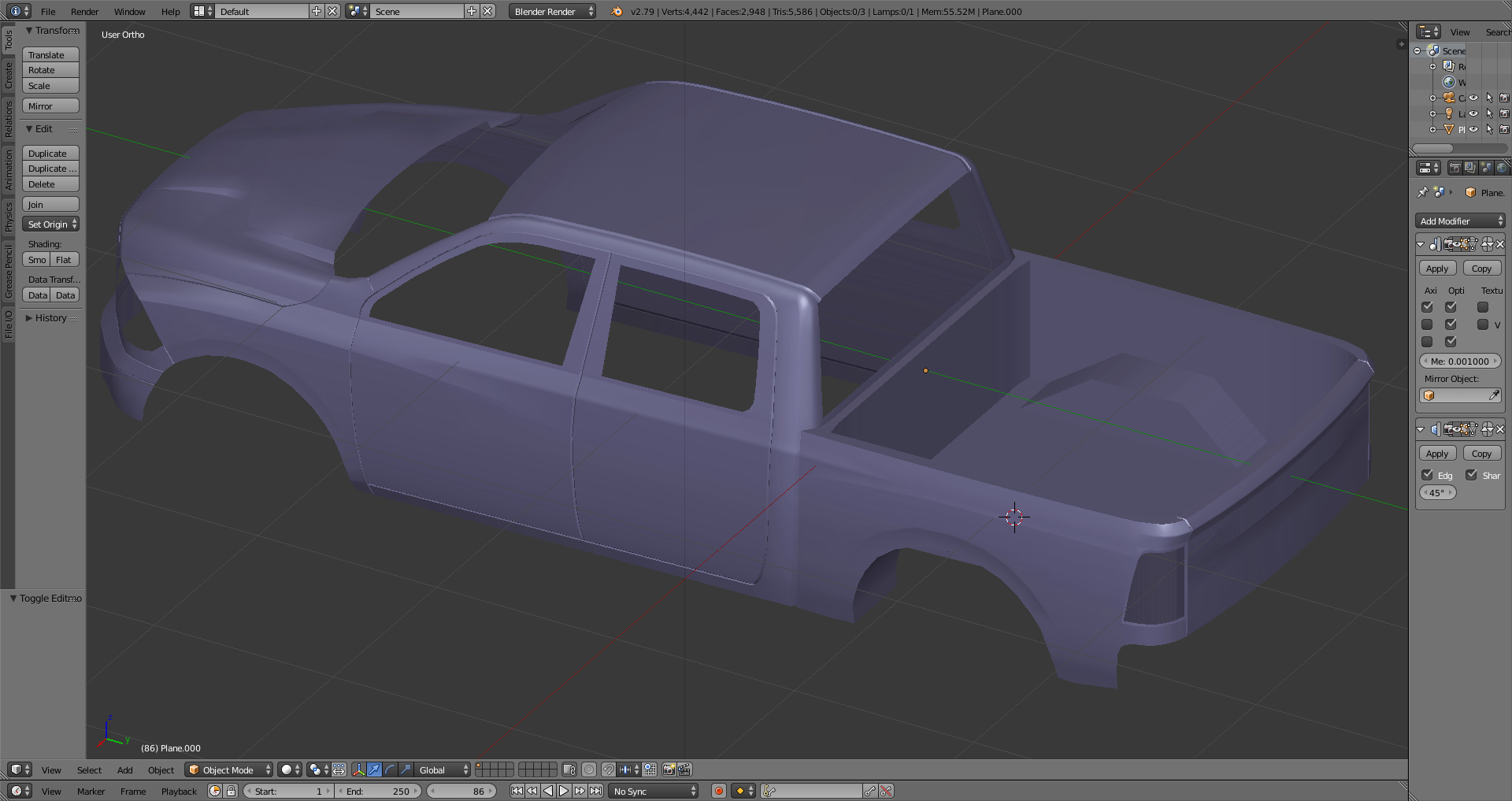Toggle snap during transform magnet
This screenshot has width=1512, height=801.
pyautogui.click(x=609, y=769)
